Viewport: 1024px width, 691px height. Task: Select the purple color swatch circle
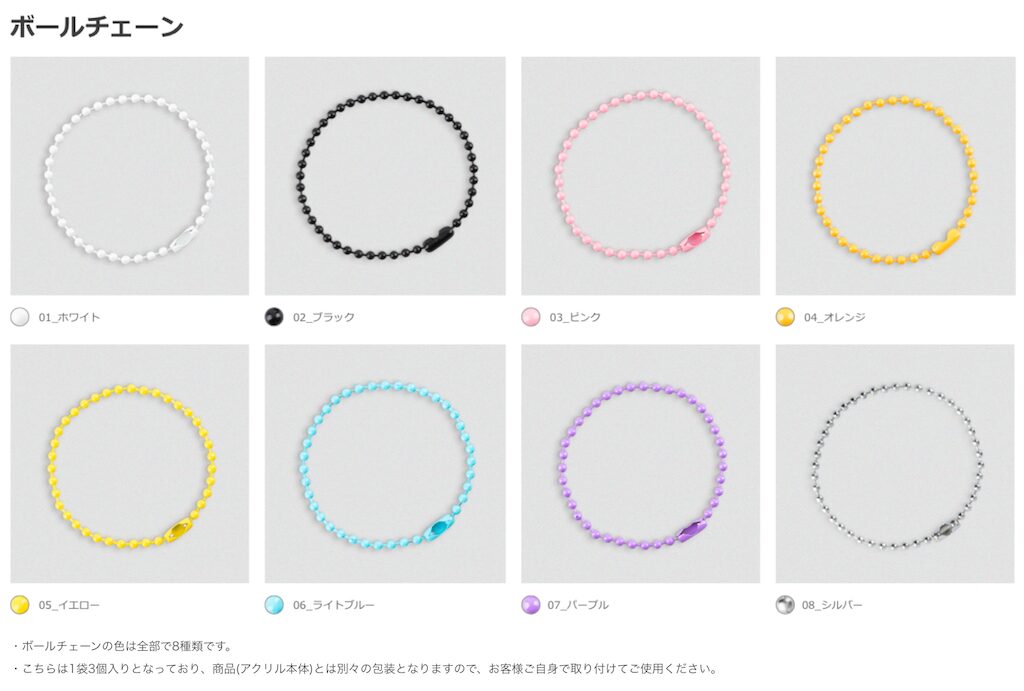530,605
